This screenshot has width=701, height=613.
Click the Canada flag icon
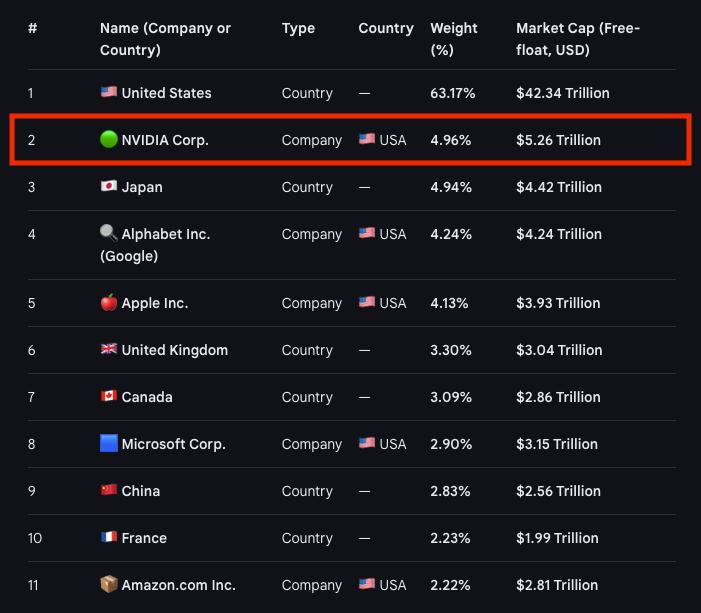click(109, 396)
